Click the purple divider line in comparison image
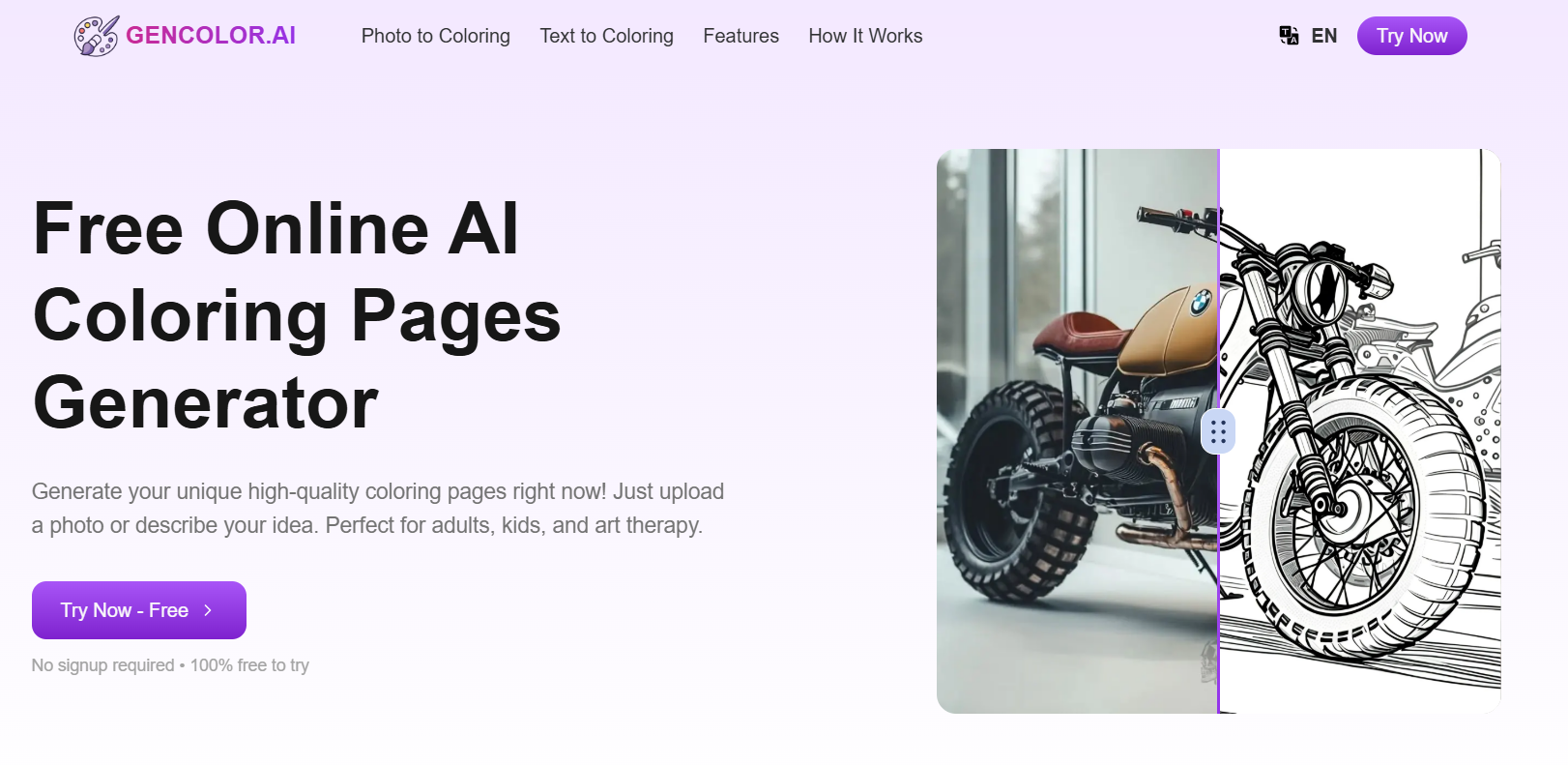Screen dimensions: 1568x765 coord(1218,580)
